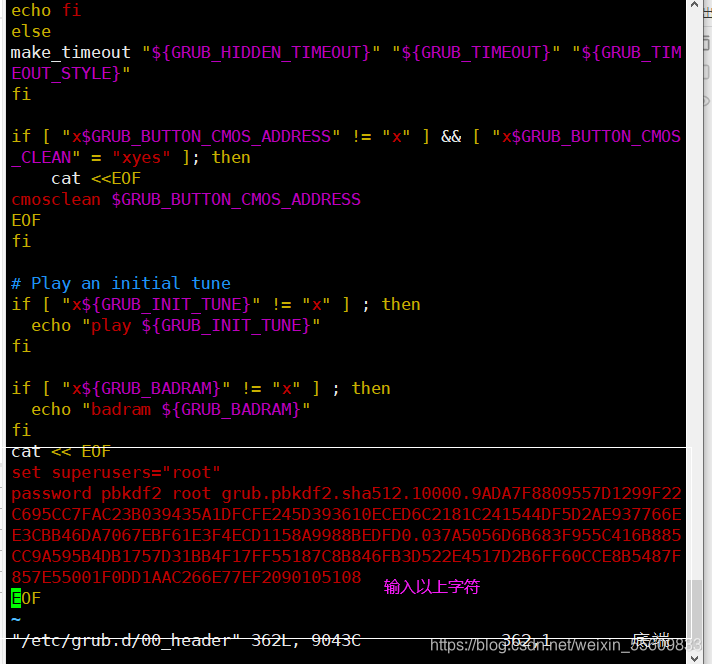Click the '362L, 9043C' file size status

306,640
